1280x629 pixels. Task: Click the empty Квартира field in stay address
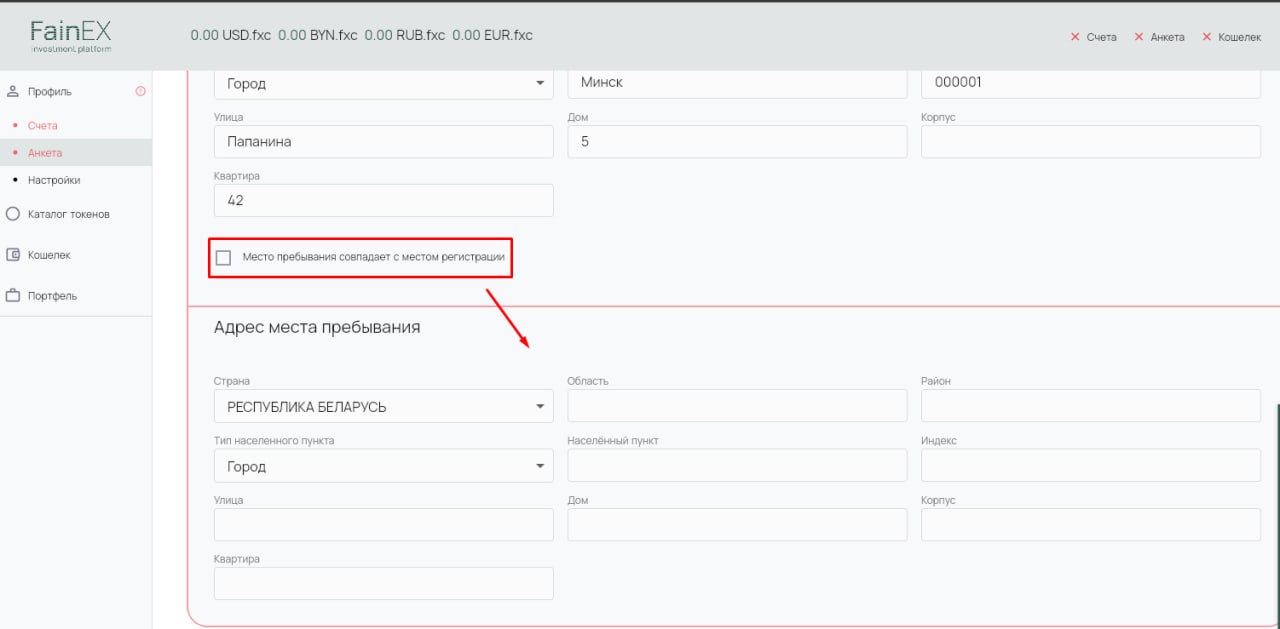coord(384,584)
